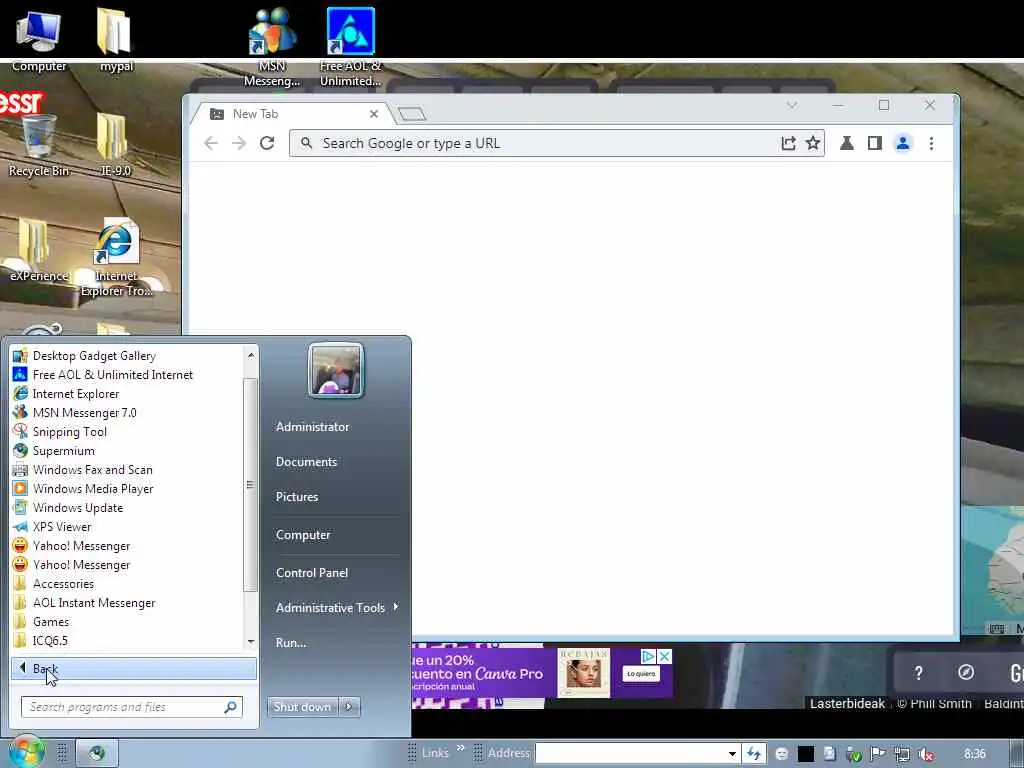This screenshot has width=1024, height=768.
Task: Click the Start menu search magnifier icon
Action: click(231, 707)
